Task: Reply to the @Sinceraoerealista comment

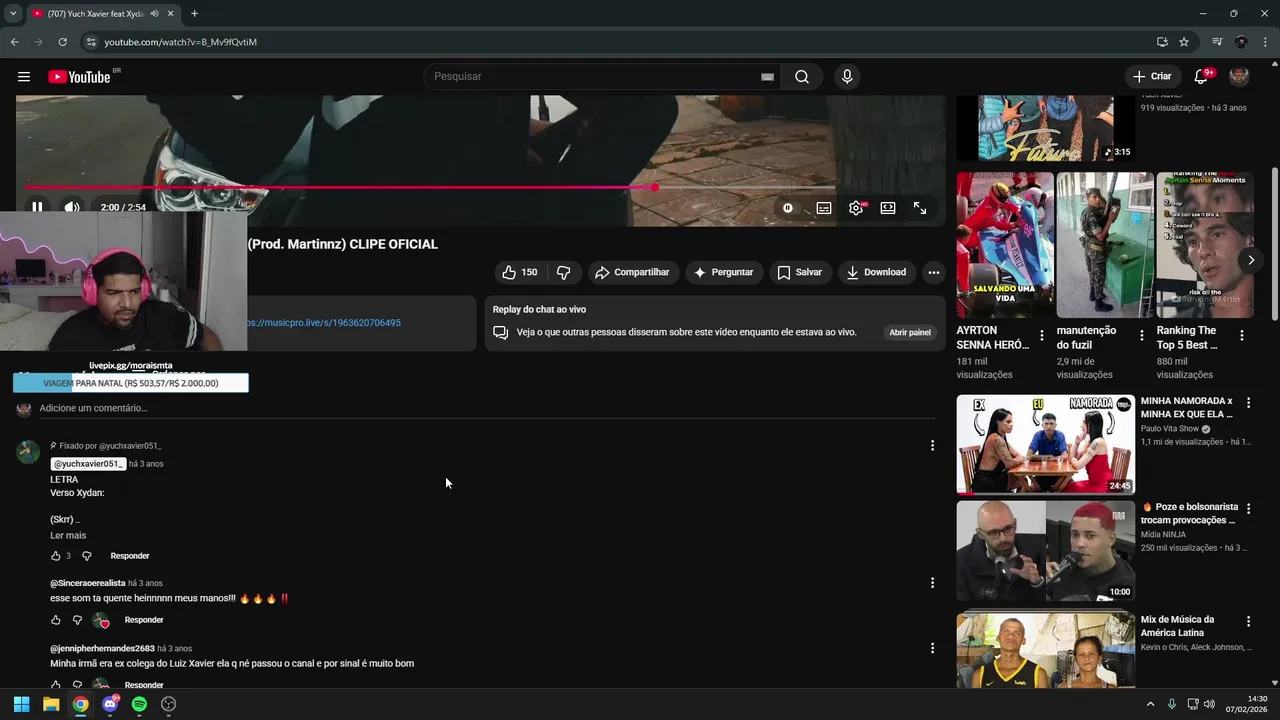Action: point(144,620)
